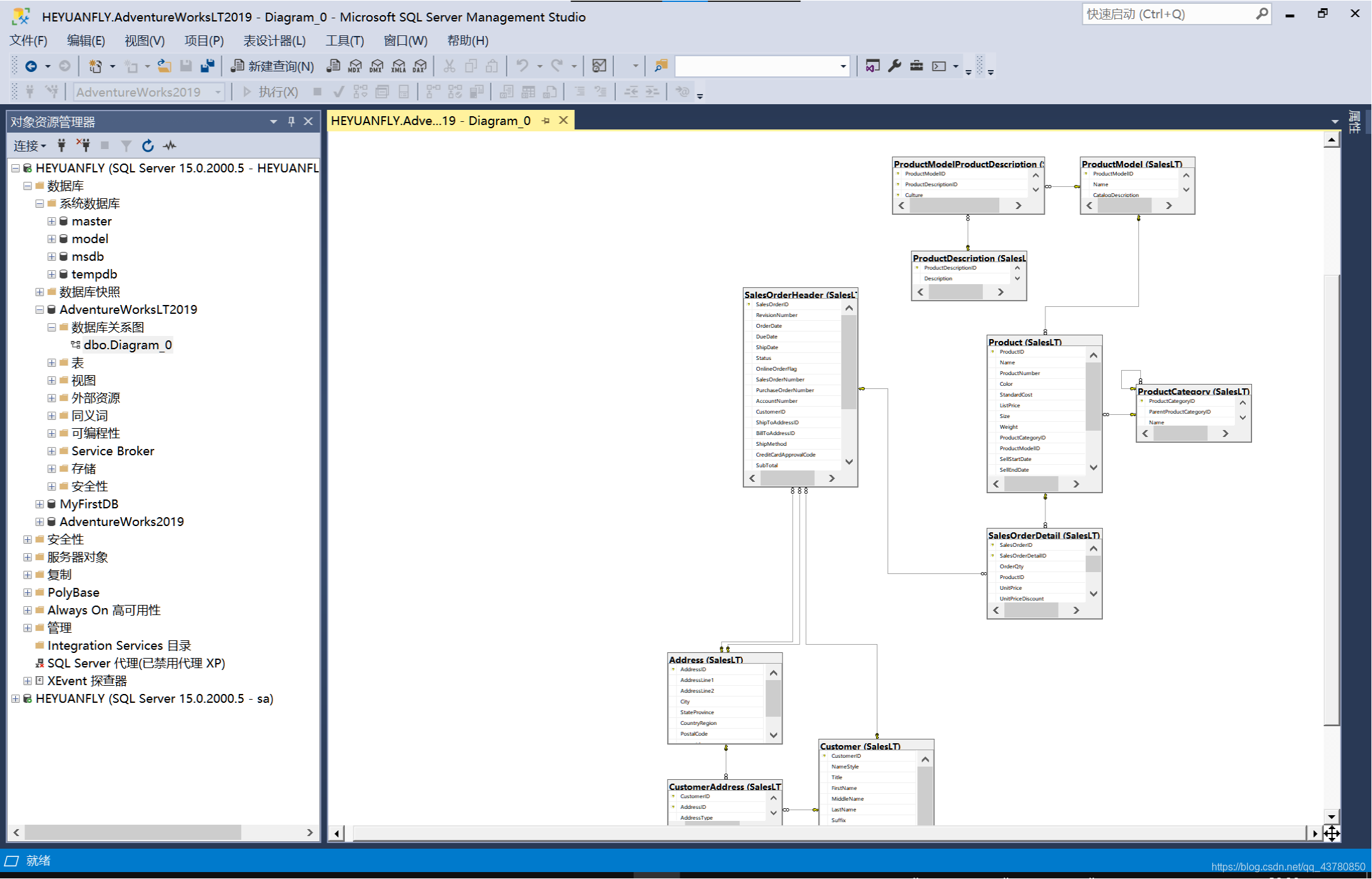The height and width of the screenshot is (879, 1372).
Task: Click the search magnifier in Quick Launch
Action: [x=1261, y=13]
